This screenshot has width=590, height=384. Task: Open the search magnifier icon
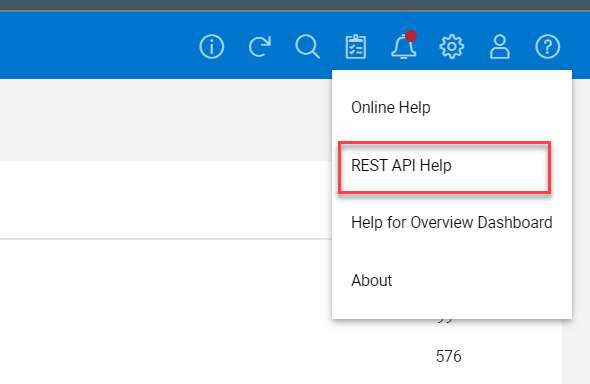307,47
